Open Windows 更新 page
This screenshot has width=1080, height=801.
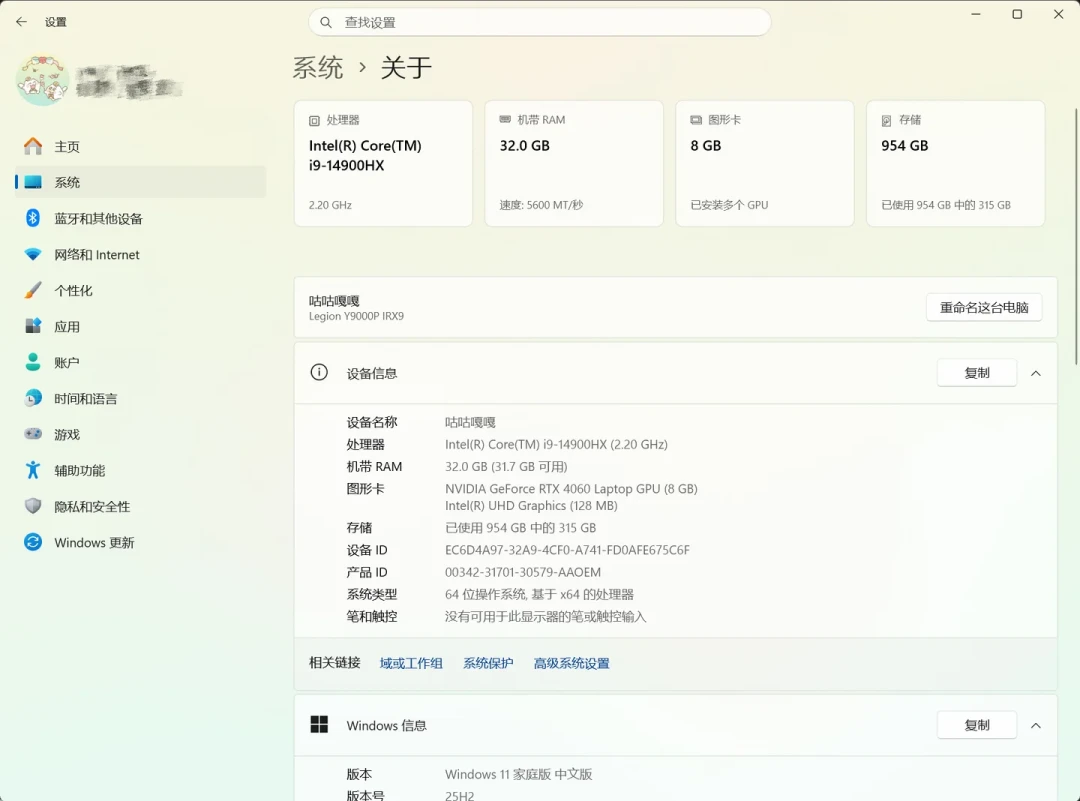click(141, 542)
